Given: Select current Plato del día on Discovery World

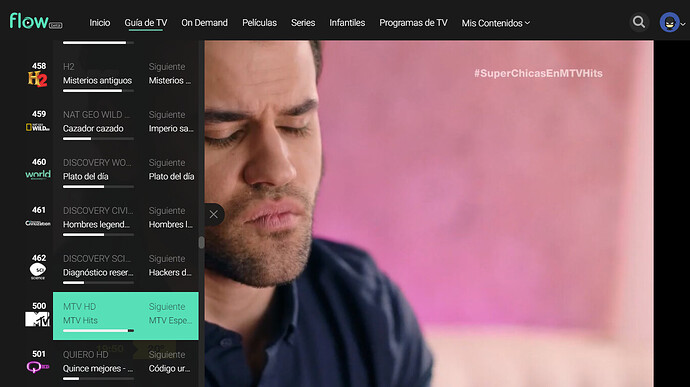Looking at the screenshot, I should tap(85, 177).
